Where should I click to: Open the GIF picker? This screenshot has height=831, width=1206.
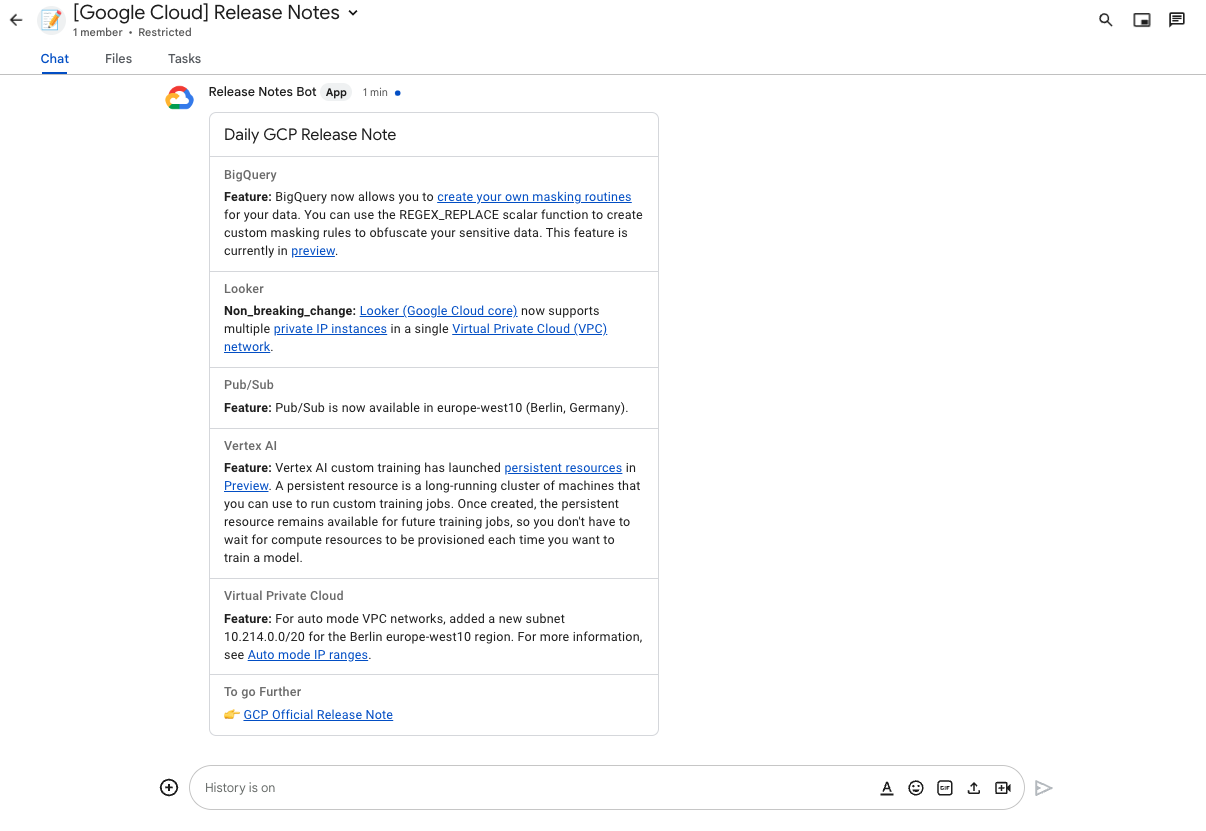944,788
